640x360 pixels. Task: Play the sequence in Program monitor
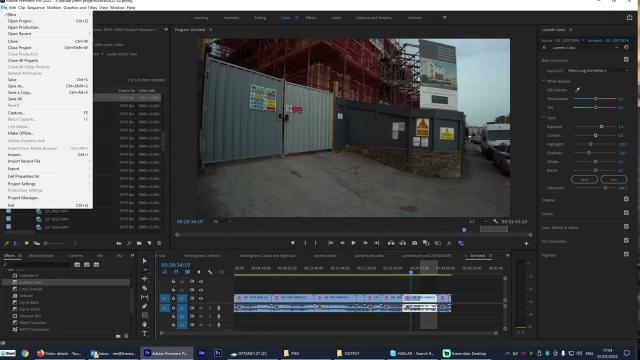(353, 243)
